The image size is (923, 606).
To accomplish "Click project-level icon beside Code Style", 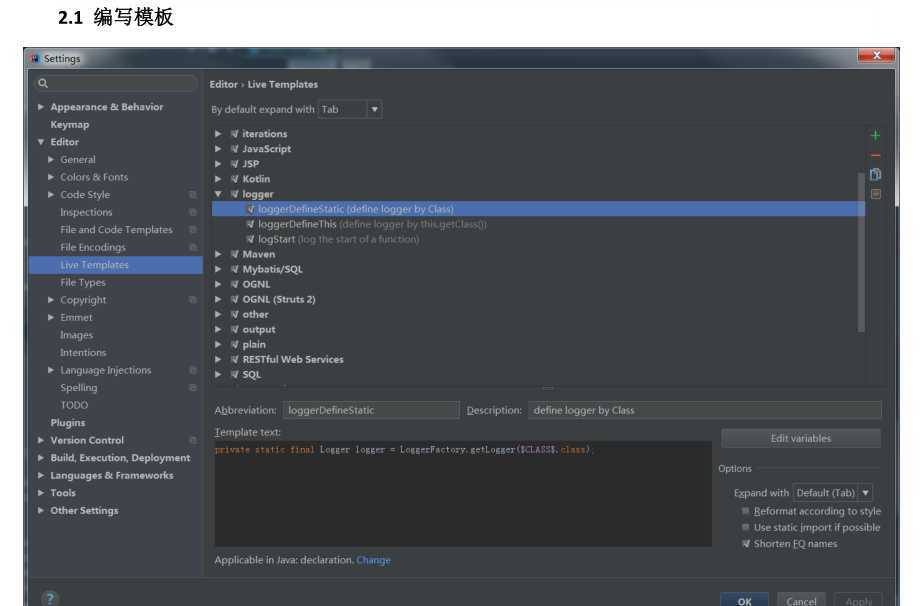I will click(192, 194).
